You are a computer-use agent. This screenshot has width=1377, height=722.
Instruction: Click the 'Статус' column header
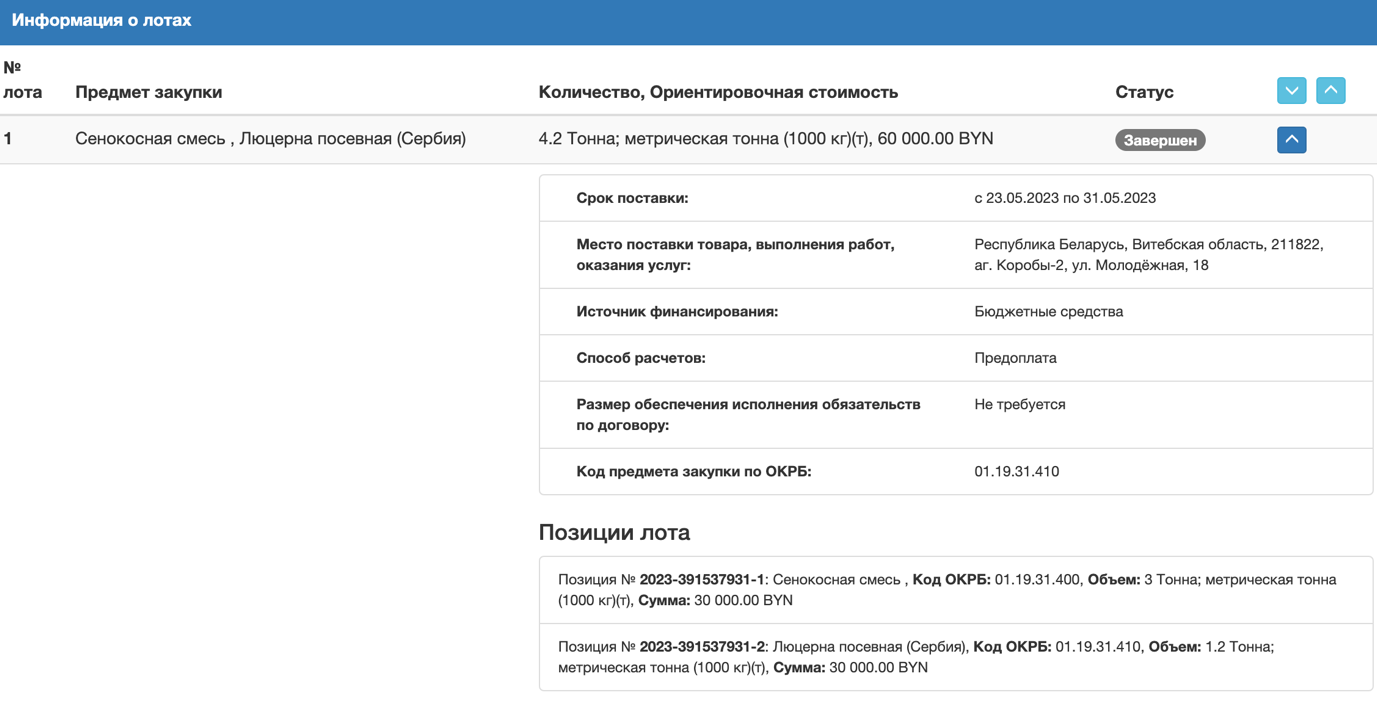[x=1144, y=92]
